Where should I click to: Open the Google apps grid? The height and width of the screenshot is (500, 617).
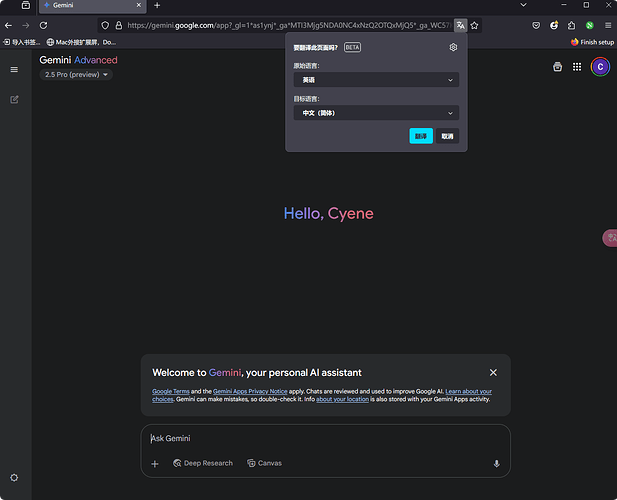point(577,67)
